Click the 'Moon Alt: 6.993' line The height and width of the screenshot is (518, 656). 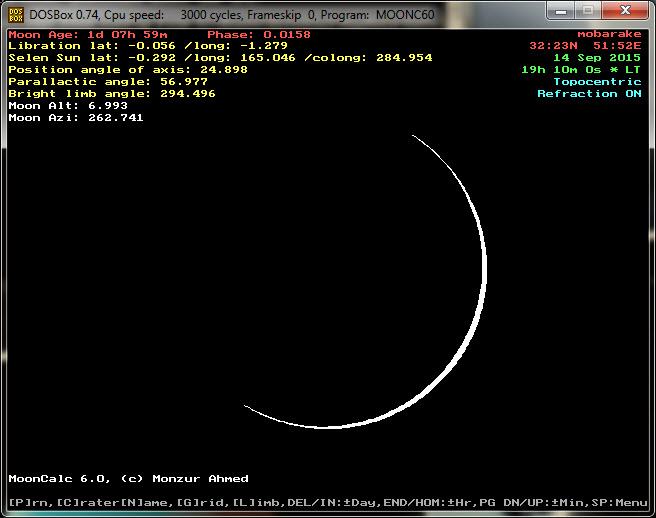tap(68, 106)
